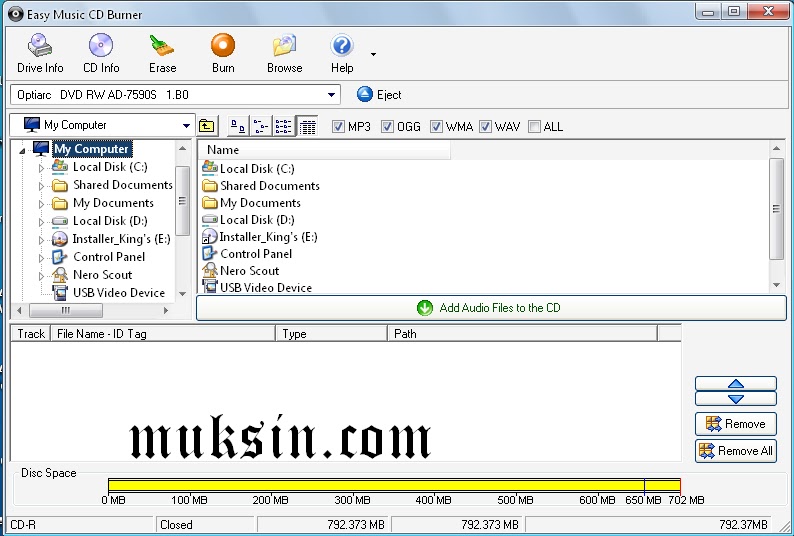The width and height of the screenshot is (794, 536).
Task: Select My Computer in the folder tree
Action: point(92,149)
